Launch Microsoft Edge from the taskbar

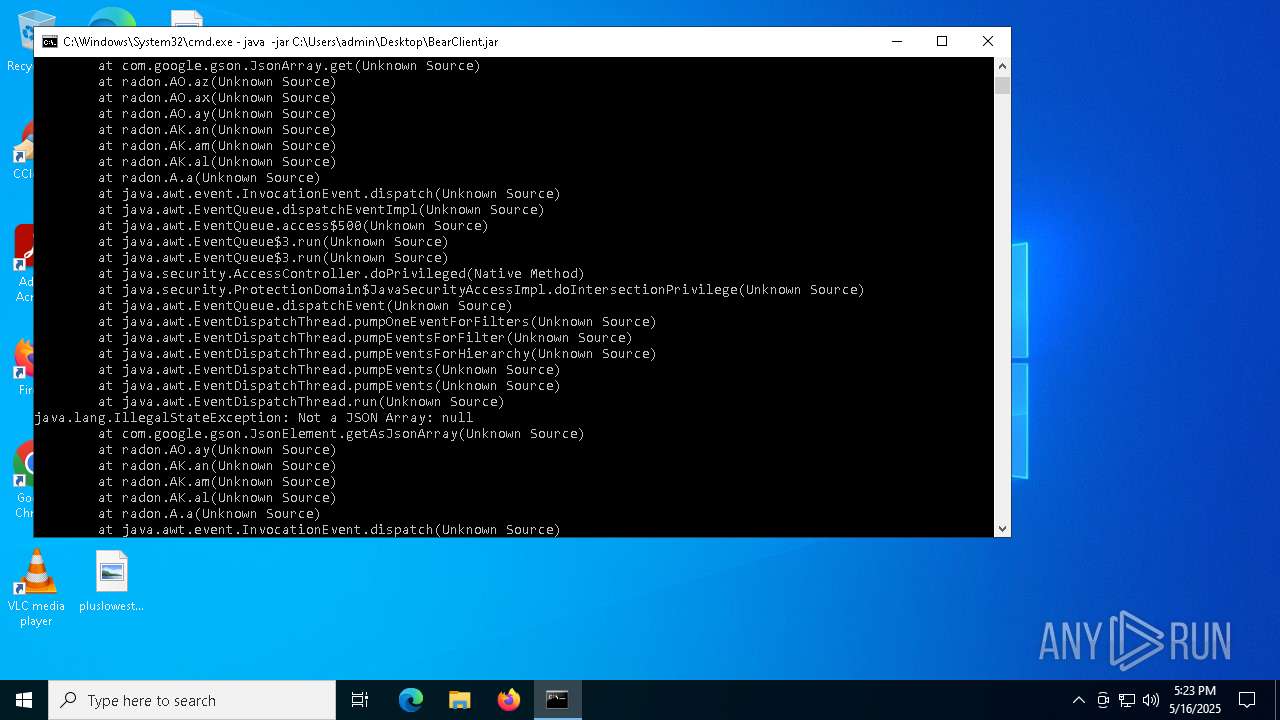411,700
